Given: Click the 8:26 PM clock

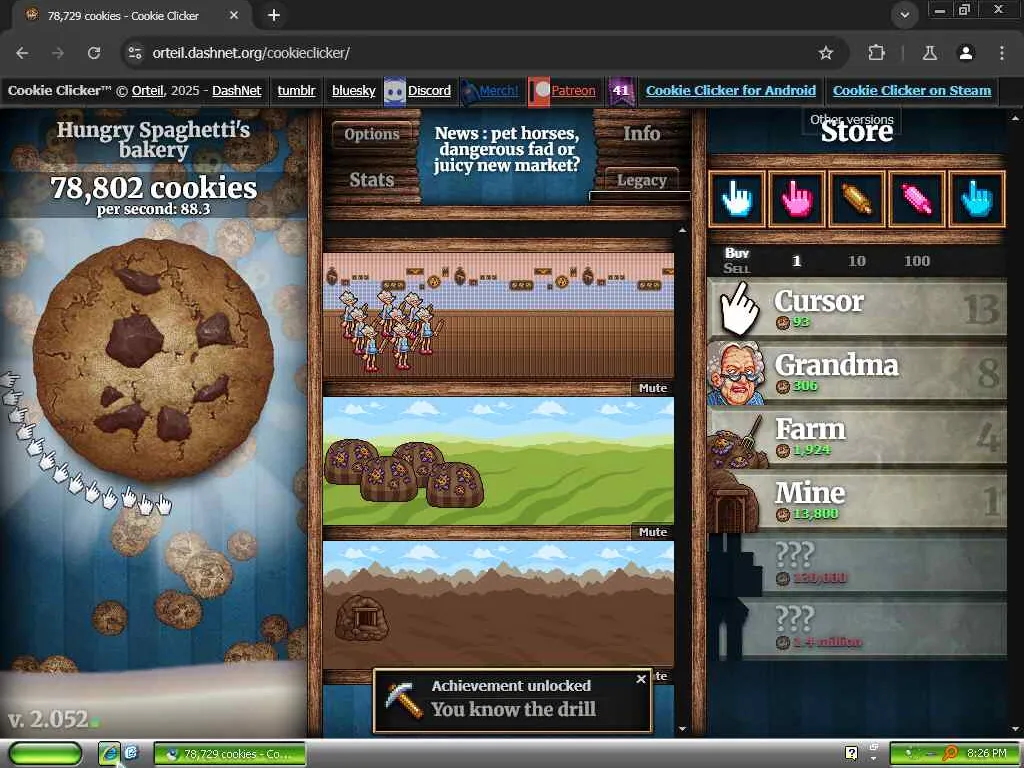Looking at the screenshot, I should point(986,753).
